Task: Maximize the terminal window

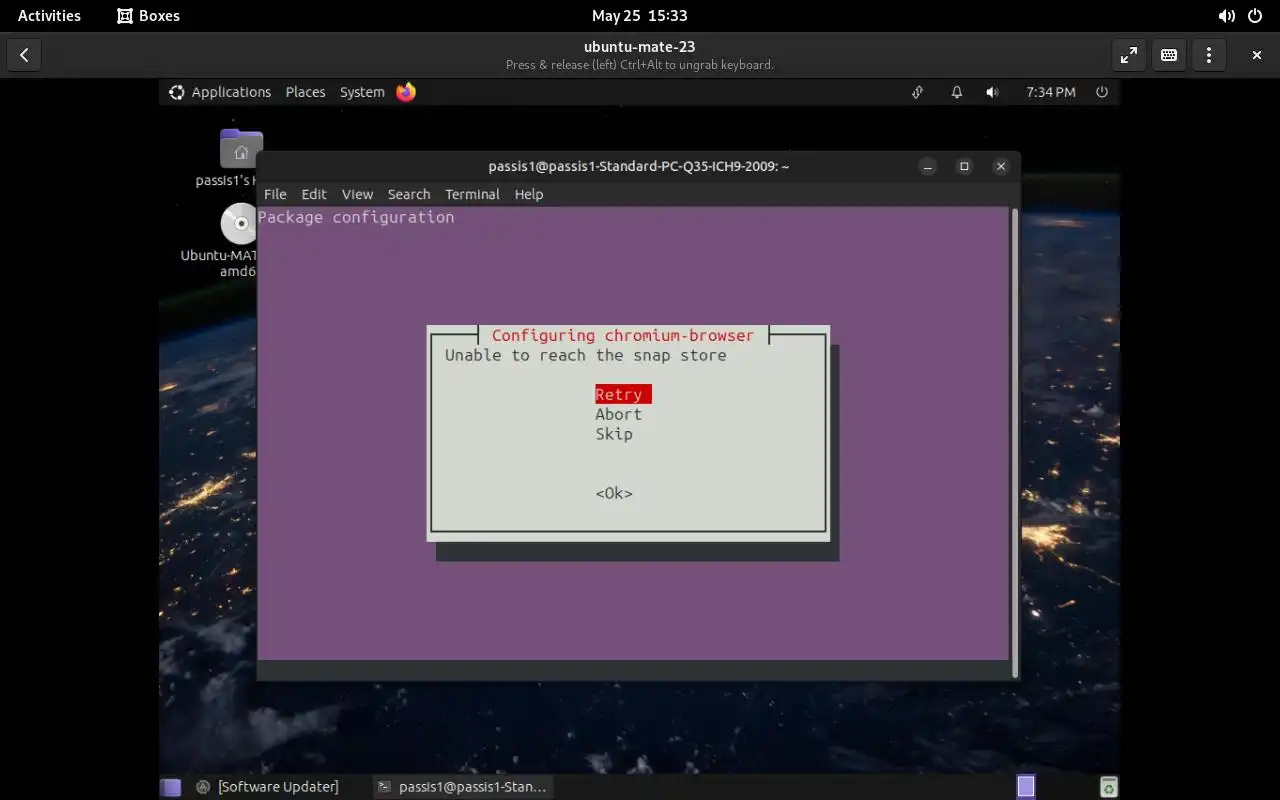Action: point(964,167)
